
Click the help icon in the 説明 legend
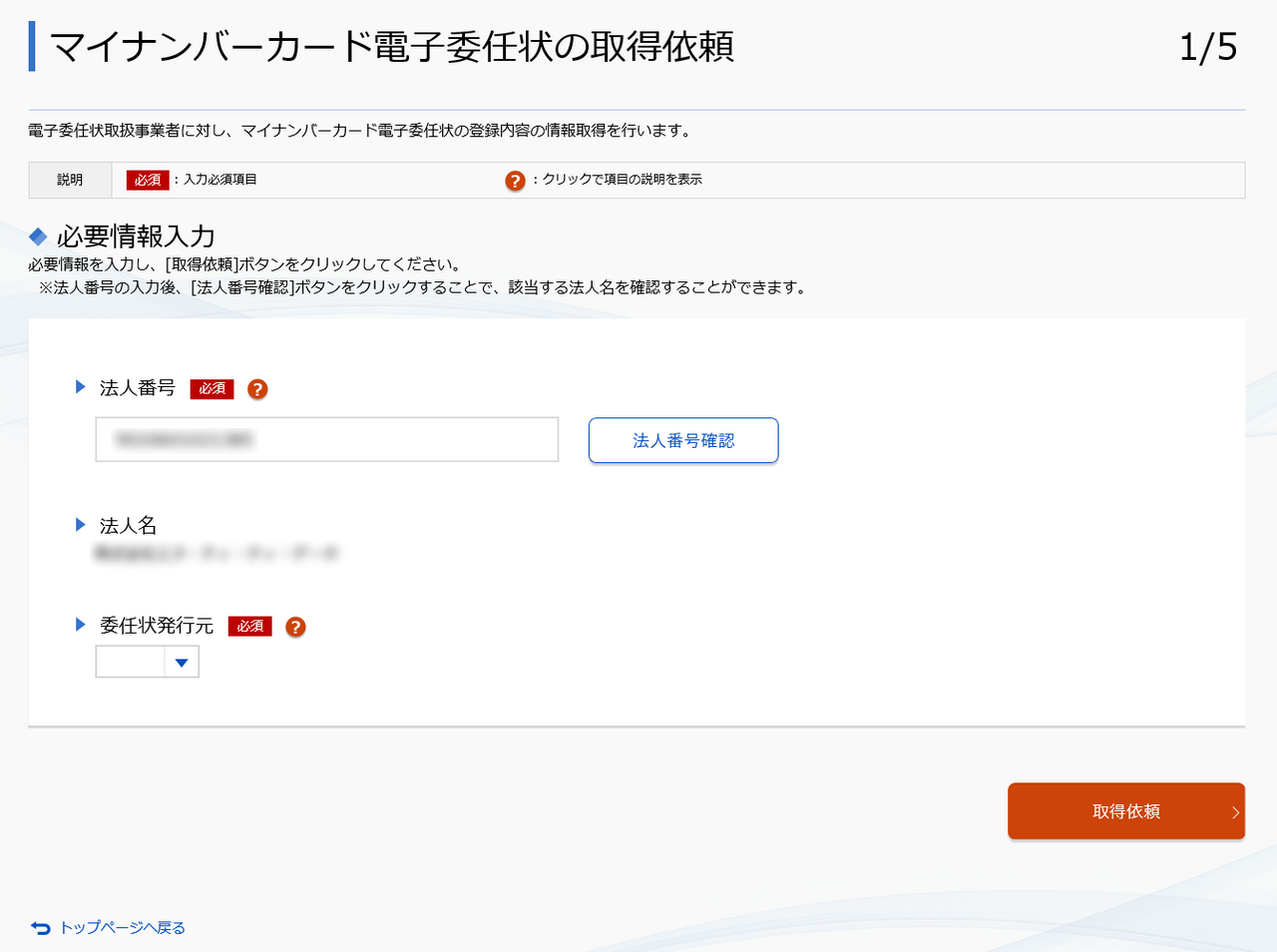[515, 181]
